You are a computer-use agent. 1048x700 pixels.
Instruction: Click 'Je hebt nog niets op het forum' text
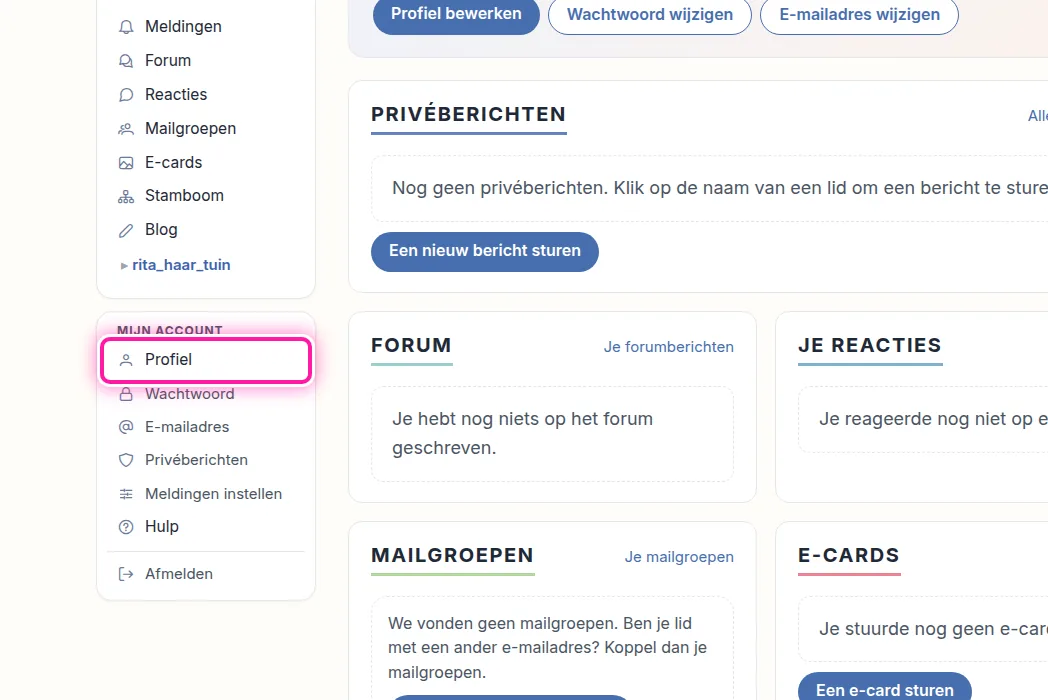[x=523, y=433]
